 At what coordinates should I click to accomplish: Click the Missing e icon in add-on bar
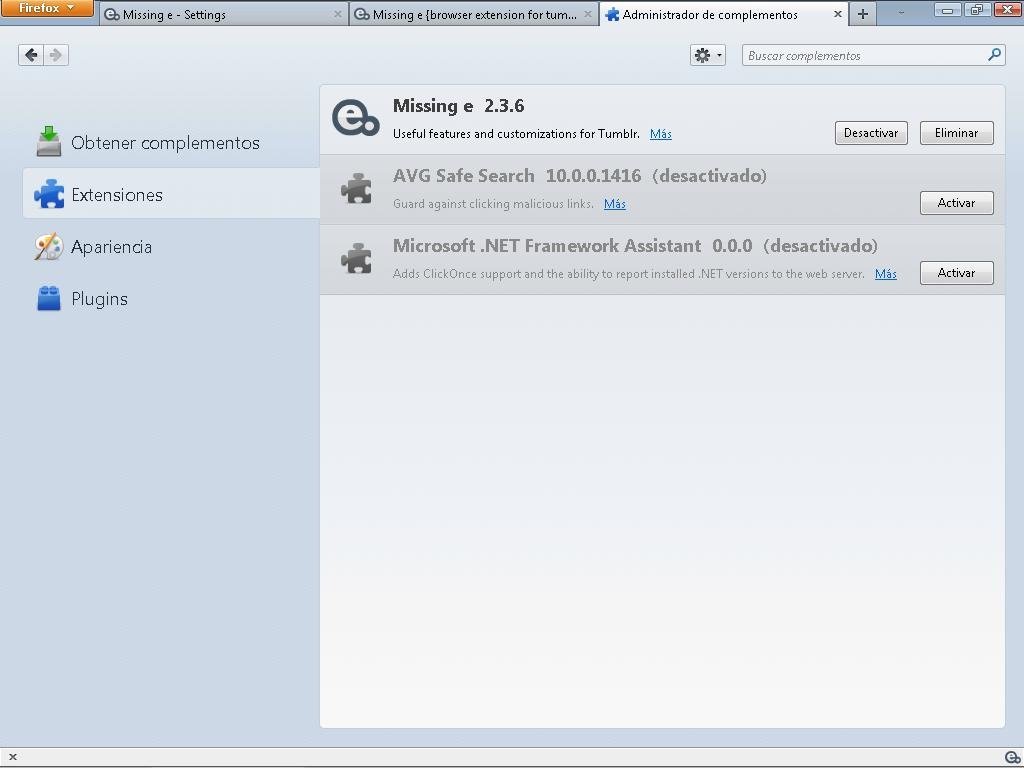pyautogui.click(x=1012, y=758)
